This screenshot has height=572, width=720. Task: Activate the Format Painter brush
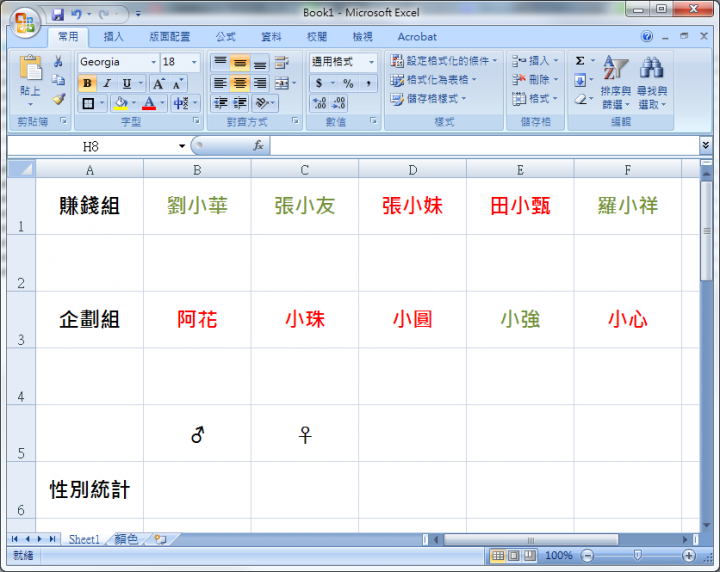coord(59,99)
